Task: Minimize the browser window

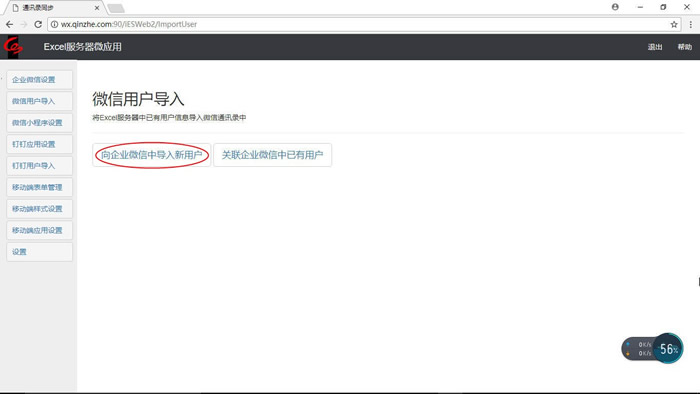Action: [640, 7]
